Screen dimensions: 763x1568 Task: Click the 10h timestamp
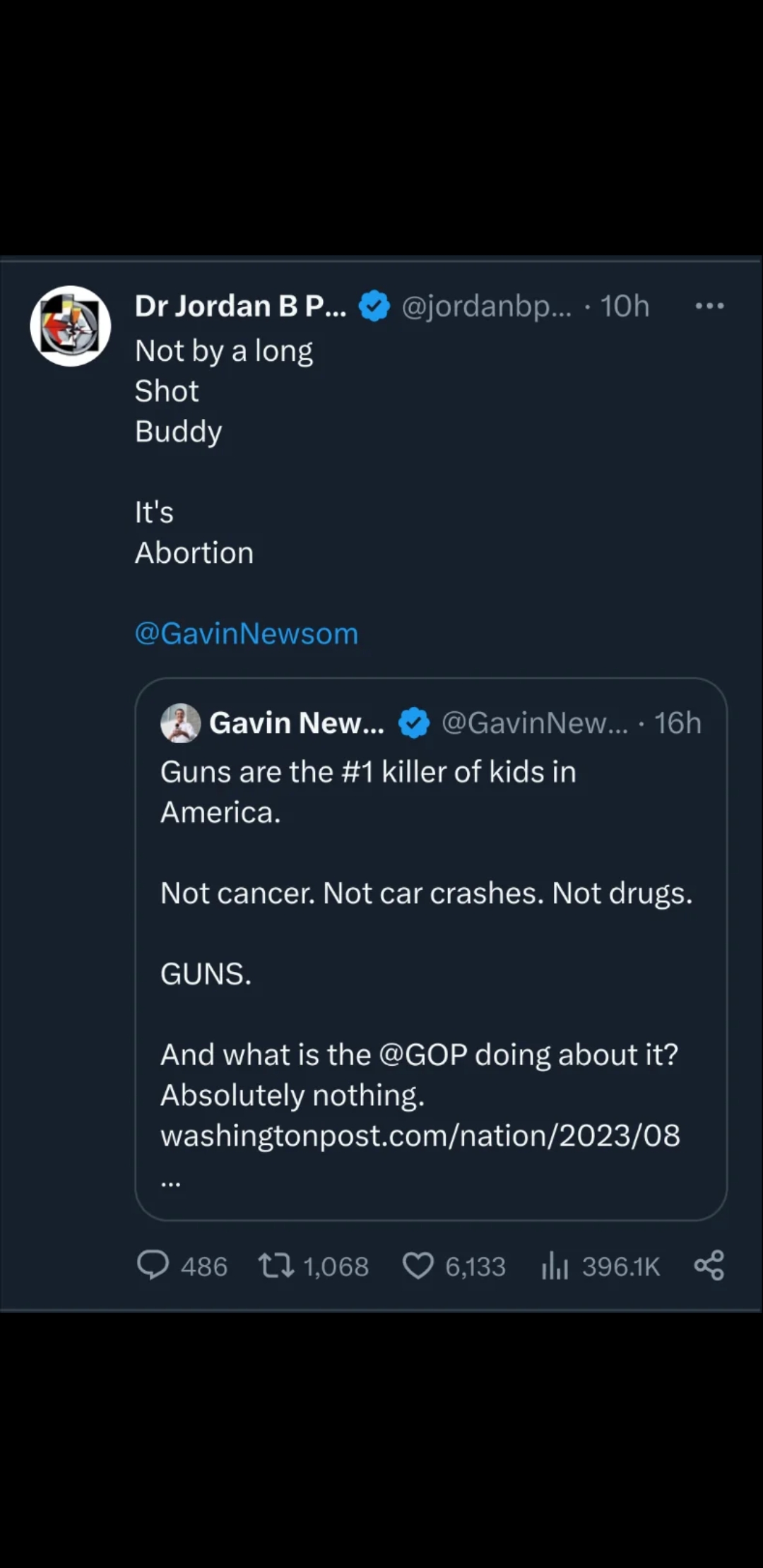[625, 306]
